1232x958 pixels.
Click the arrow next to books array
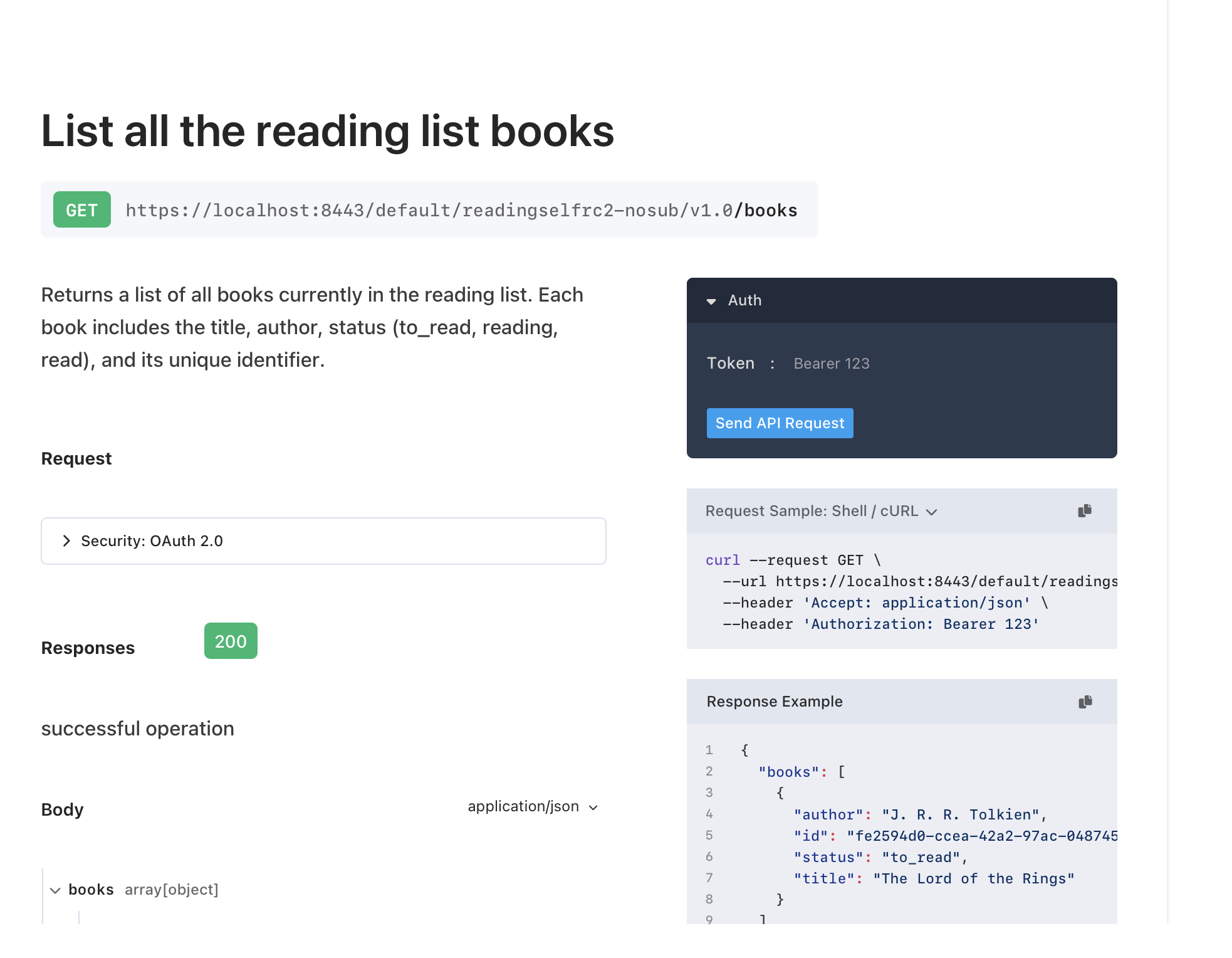point(56,890)
